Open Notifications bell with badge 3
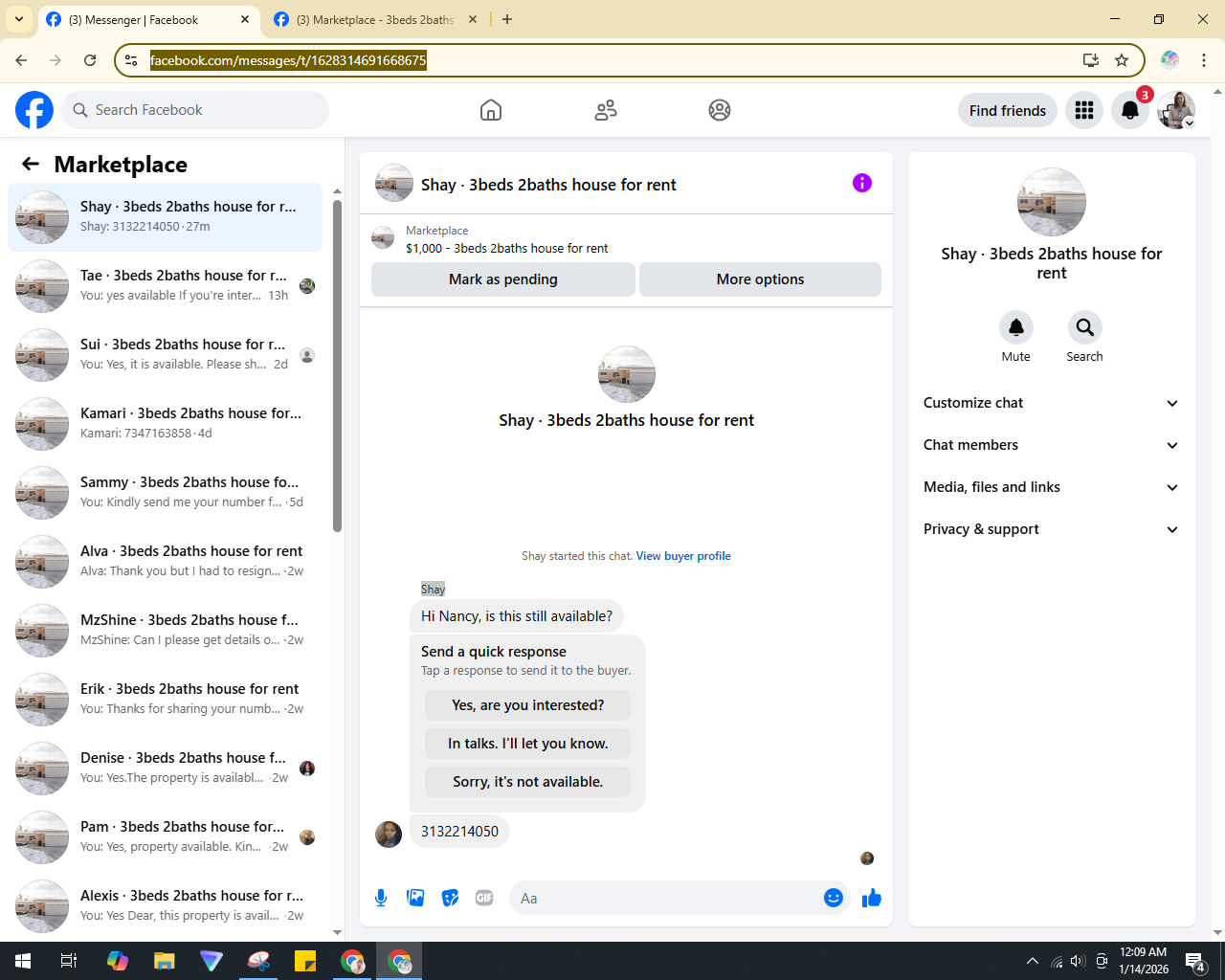 1130,110
